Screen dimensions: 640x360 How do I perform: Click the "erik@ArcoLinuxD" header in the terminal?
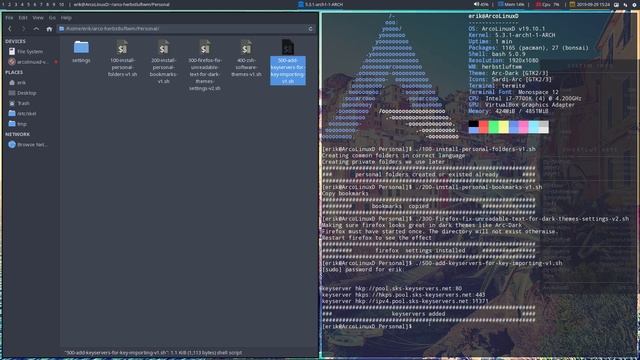[x=493, y=16]
